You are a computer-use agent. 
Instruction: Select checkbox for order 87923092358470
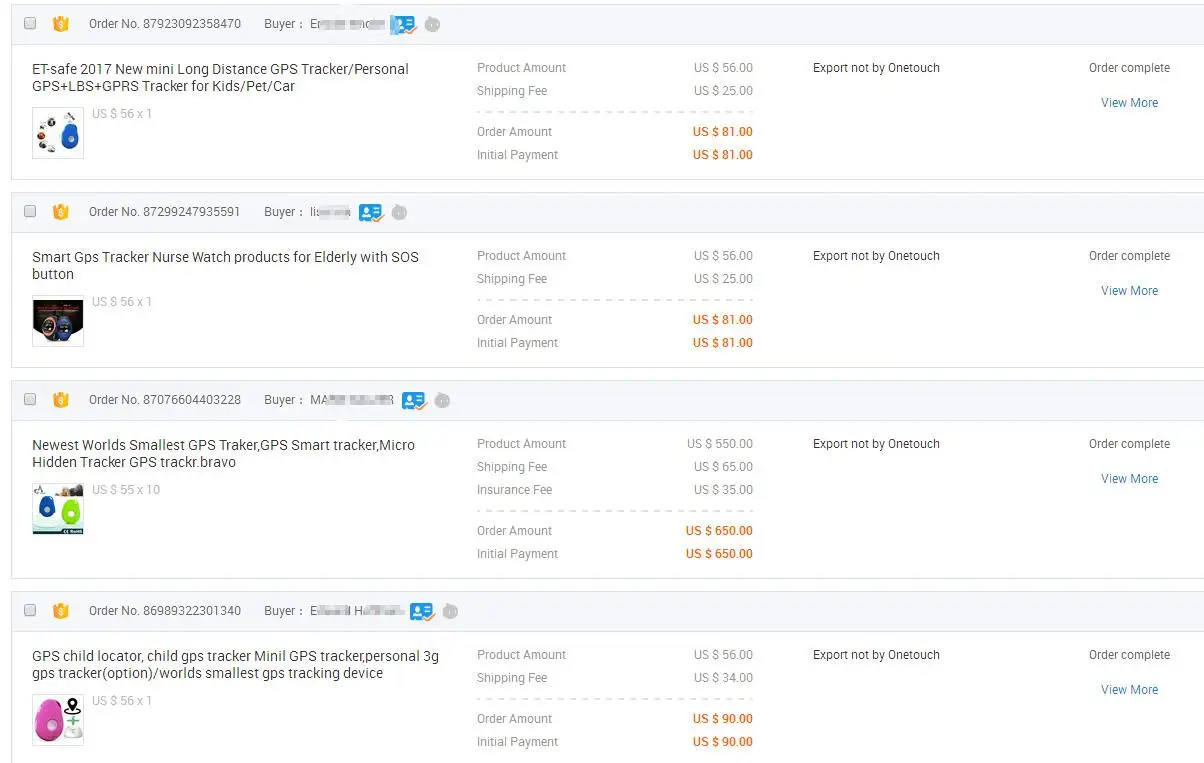(30, 23)
